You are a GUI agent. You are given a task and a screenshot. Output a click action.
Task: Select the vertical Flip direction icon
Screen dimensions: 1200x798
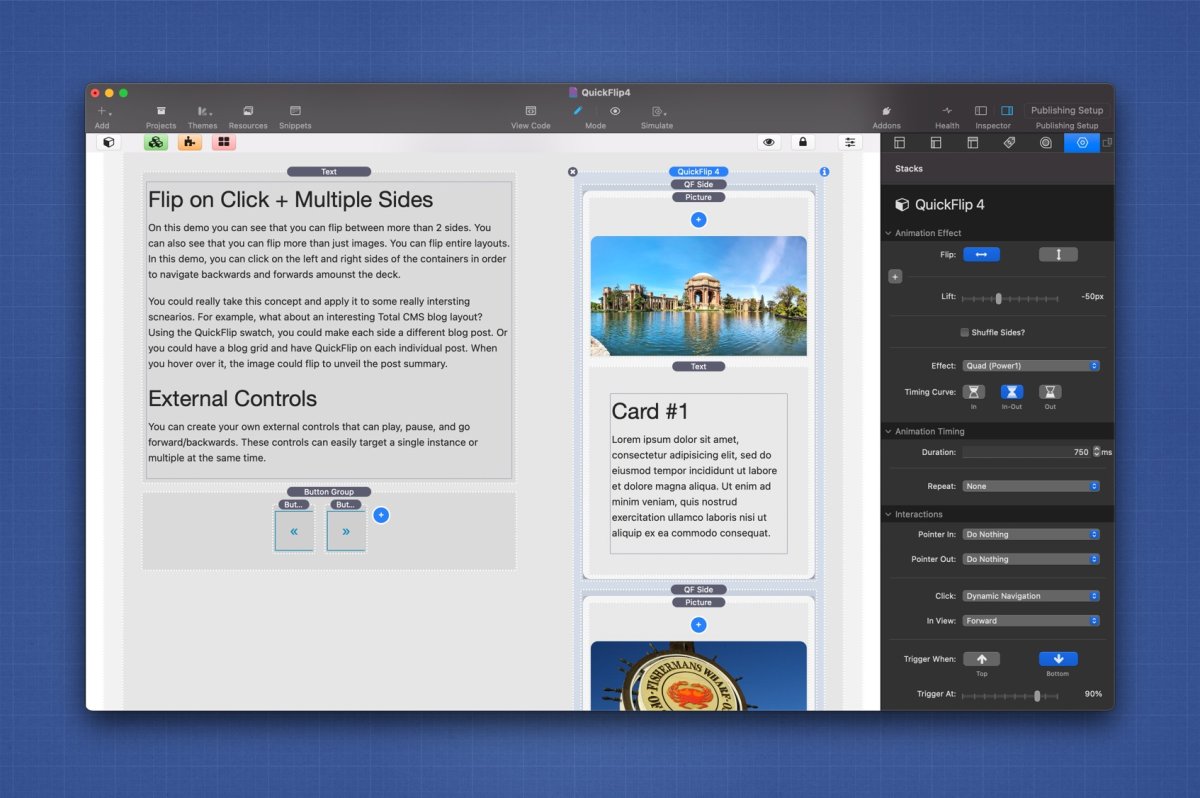click(1058, 255)
